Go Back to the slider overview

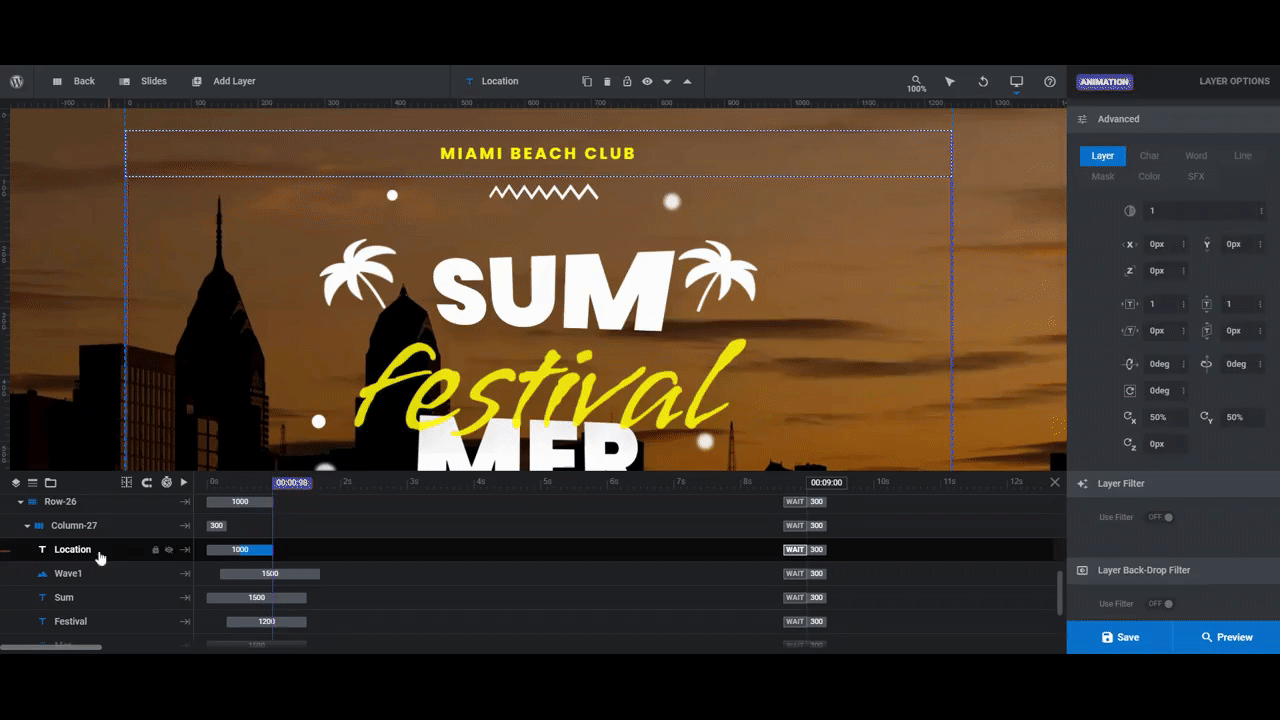(73, 81)
